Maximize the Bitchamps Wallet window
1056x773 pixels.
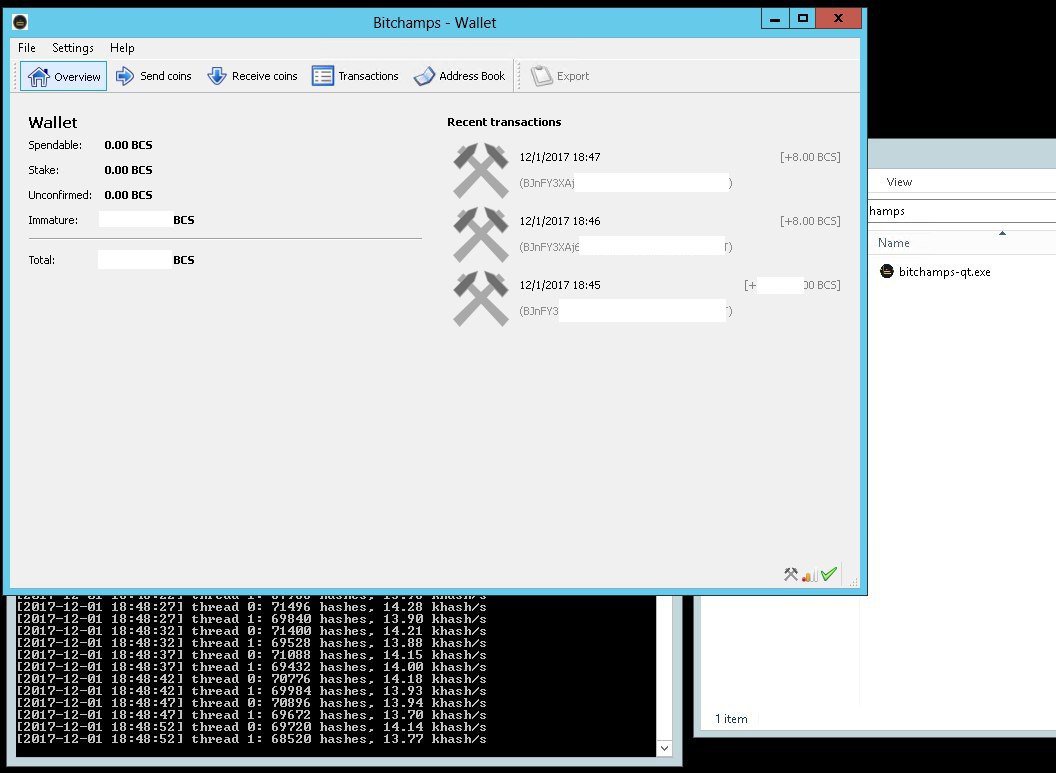tap(803, 19)
